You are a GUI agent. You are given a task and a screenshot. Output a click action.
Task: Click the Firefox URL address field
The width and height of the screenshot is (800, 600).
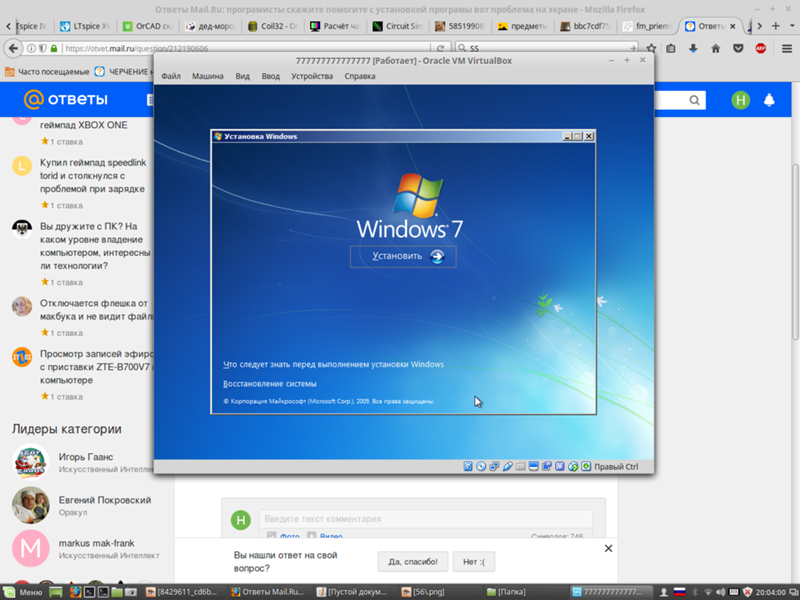(245, 48)
